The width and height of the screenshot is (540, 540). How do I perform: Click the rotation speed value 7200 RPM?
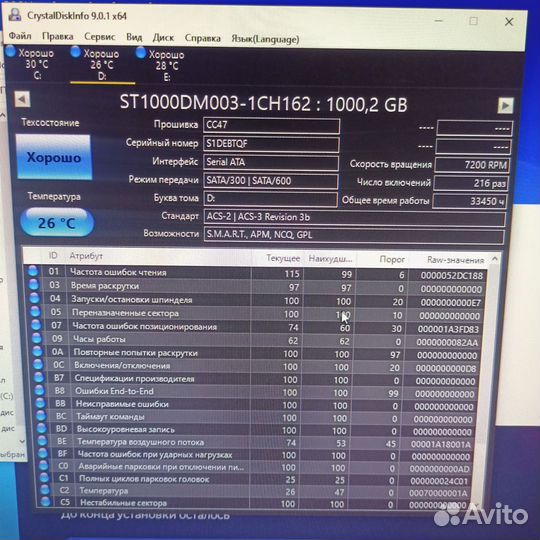point(472,165)
